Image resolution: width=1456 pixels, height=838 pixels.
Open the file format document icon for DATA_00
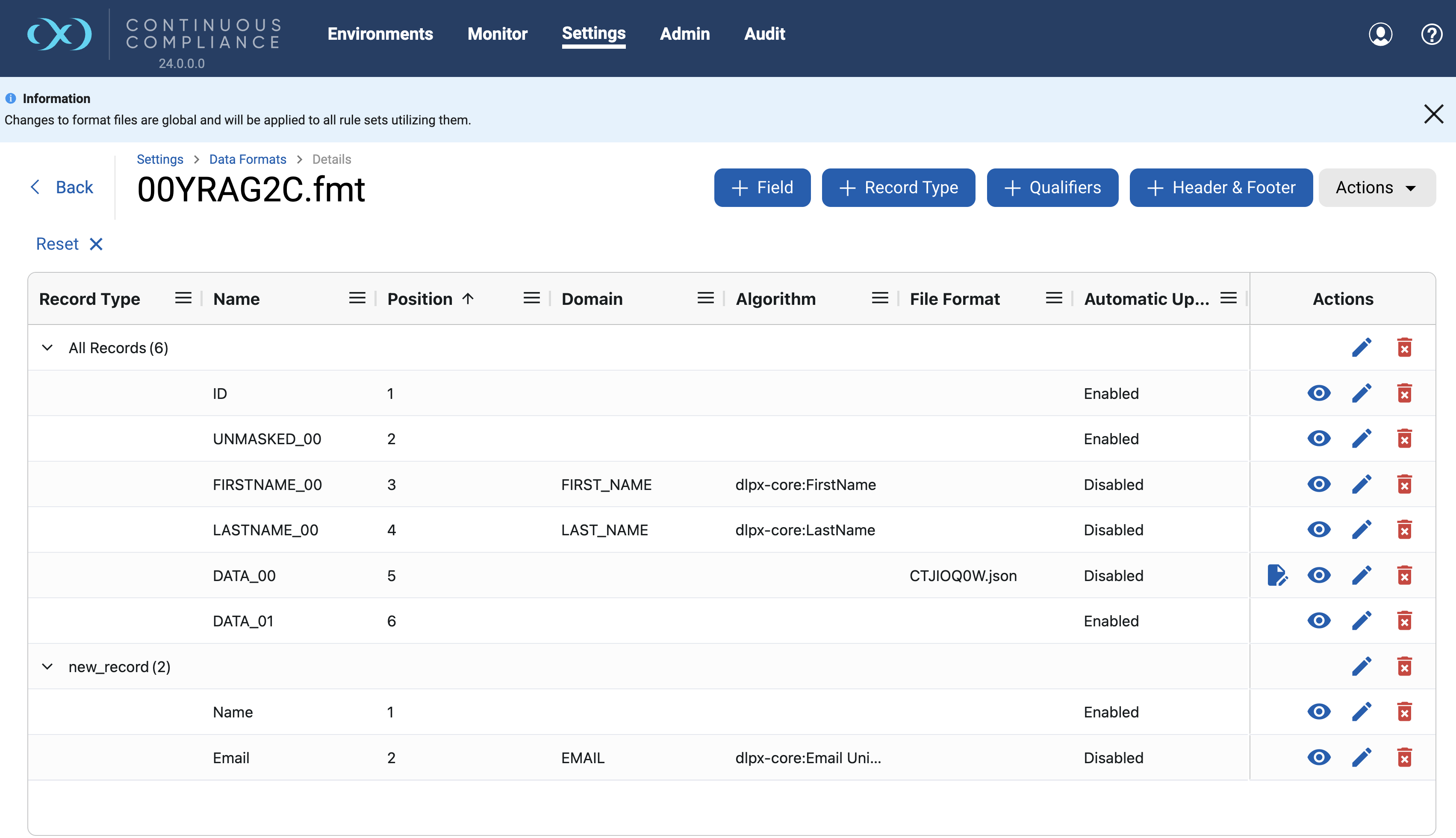point(1278,575)
